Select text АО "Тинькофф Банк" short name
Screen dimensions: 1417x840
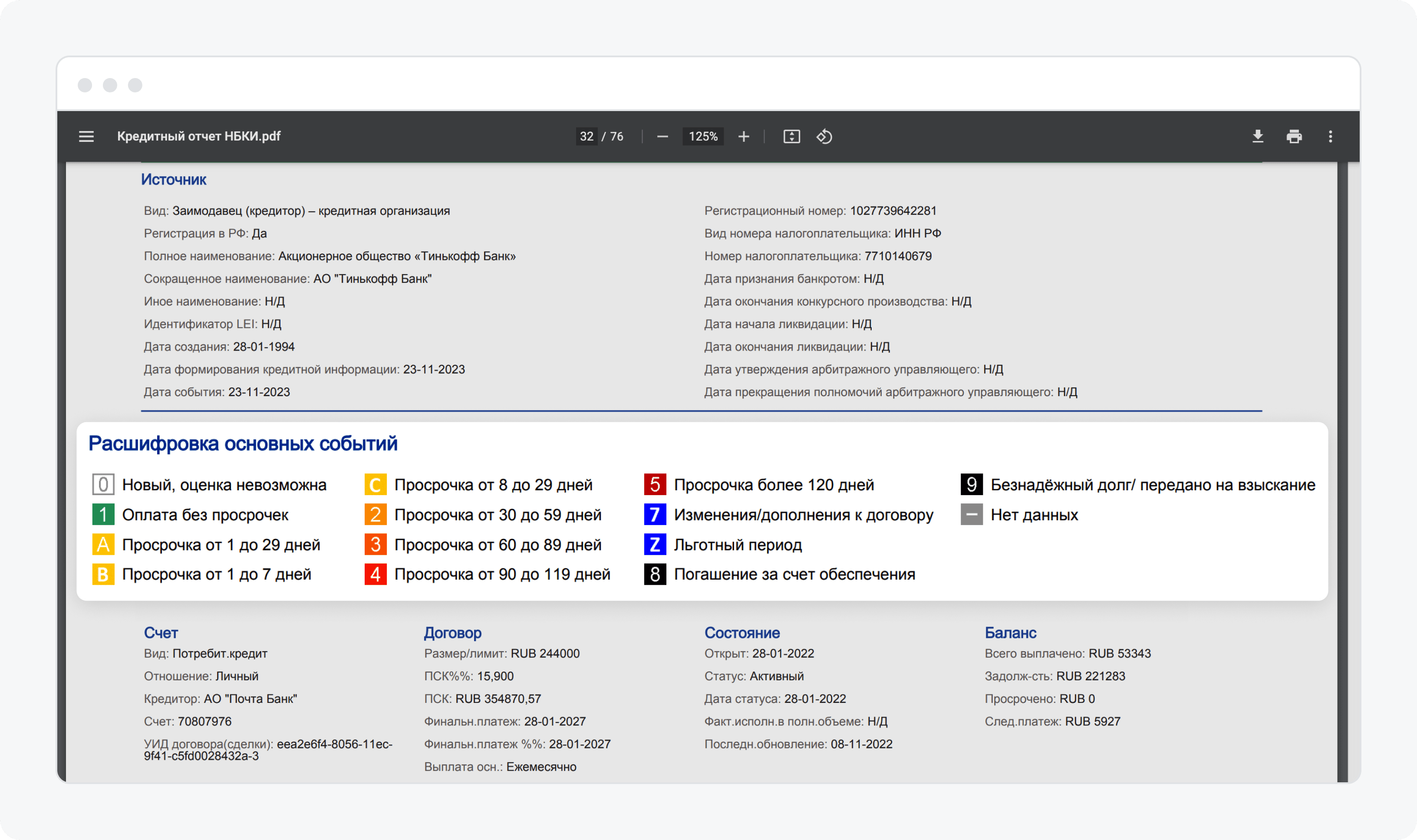click(372, 279)
